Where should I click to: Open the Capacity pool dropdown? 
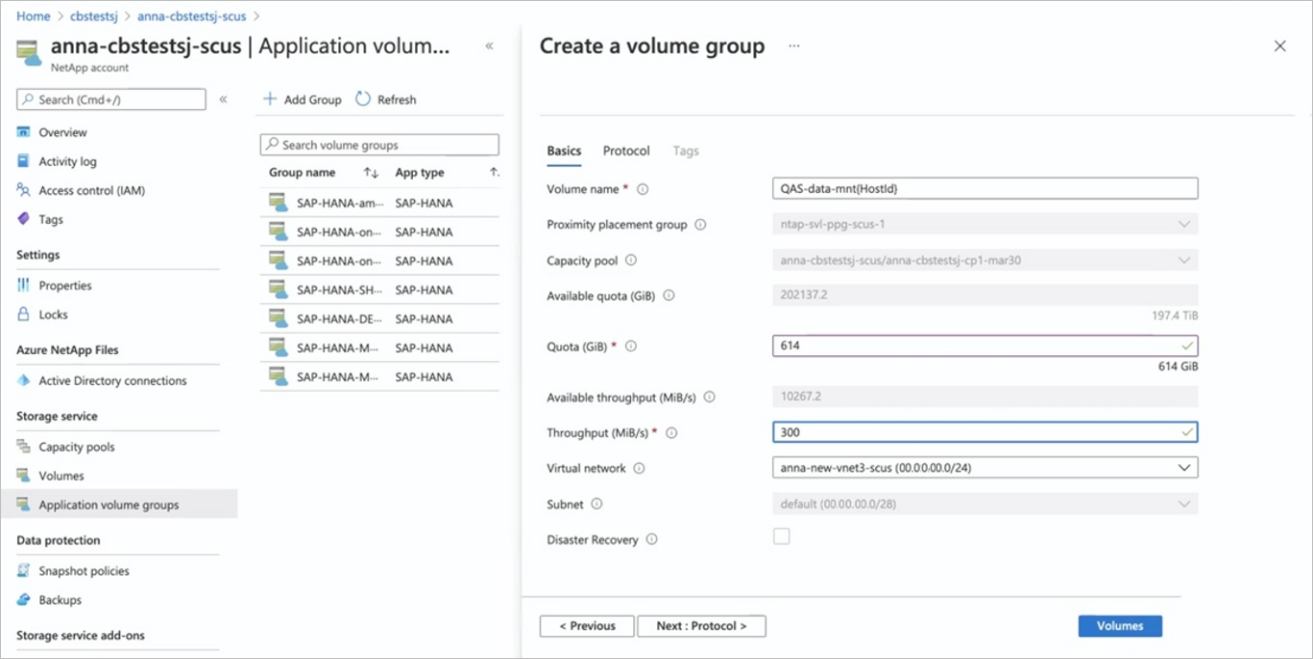985,260
